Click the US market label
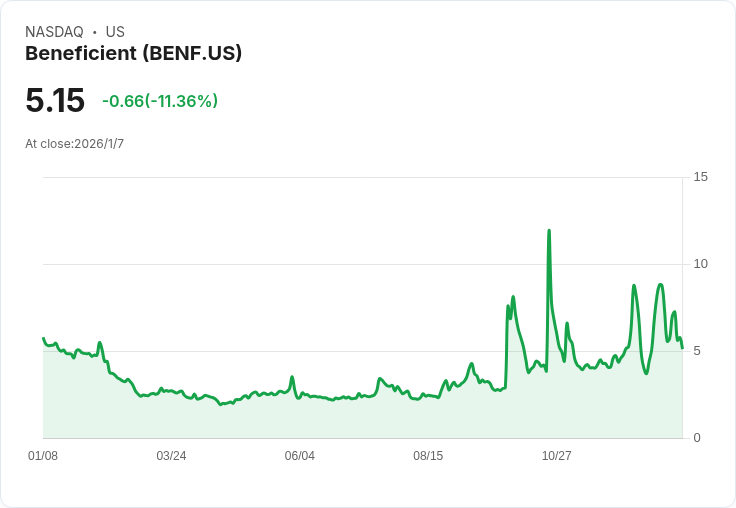This screenshot has width=736, height=508. tap(115, 32)
